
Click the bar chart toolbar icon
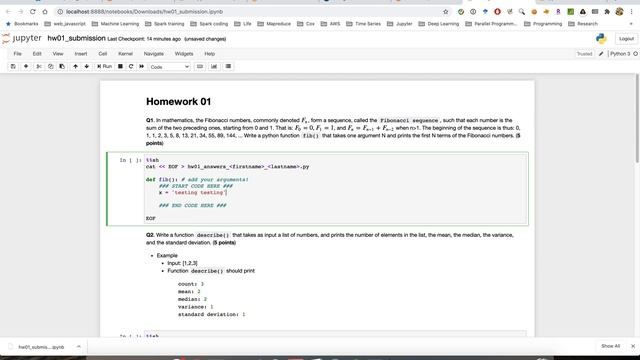214,67
